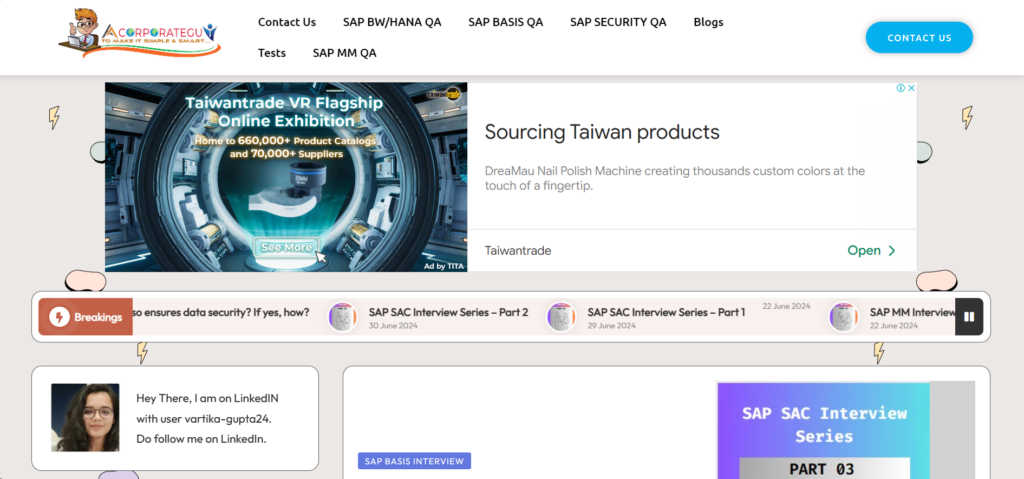Open the SAP MM Interview ticker headline

912,312
